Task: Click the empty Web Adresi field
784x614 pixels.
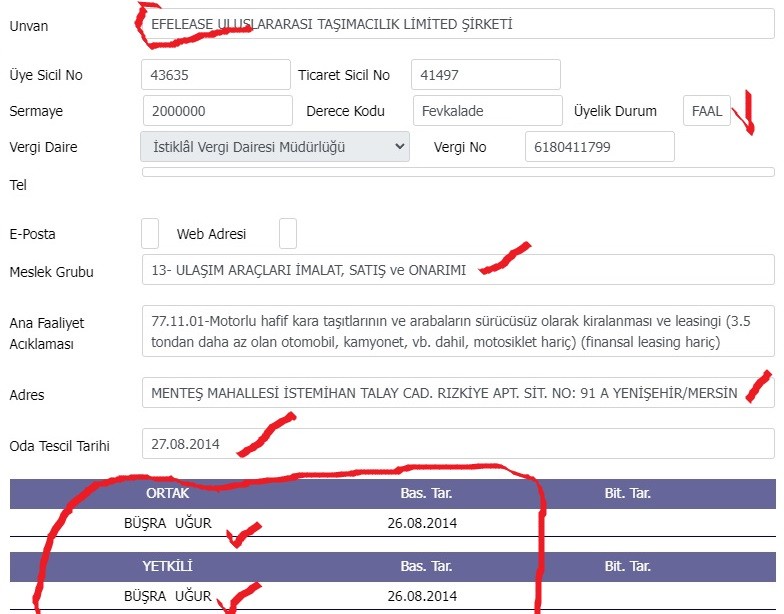Action: pyautogui.click(x=288, y=233)
